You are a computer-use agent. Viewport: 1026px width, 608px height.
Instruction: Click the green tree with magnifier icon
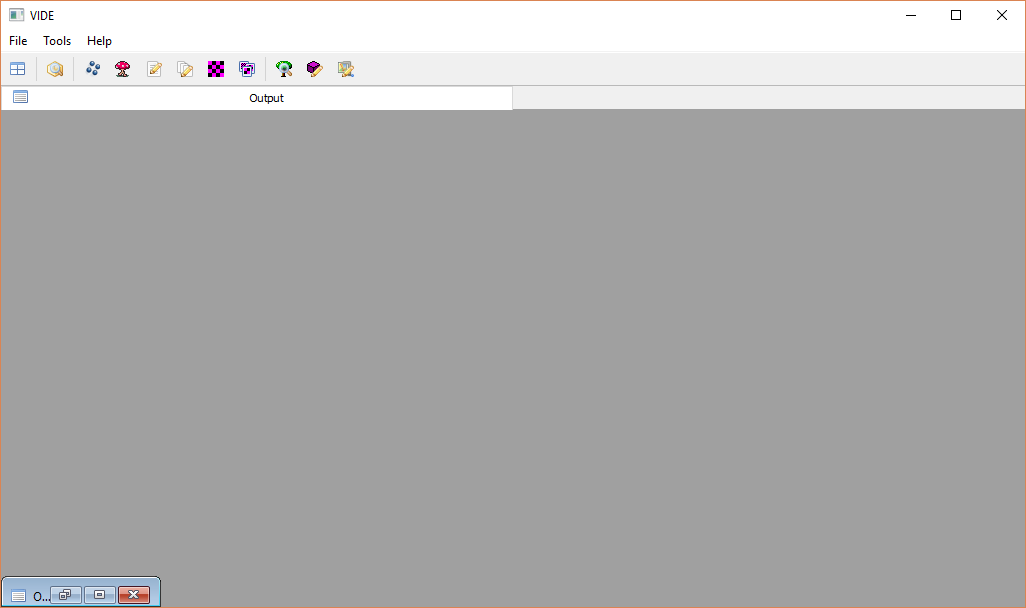(284, 69)
